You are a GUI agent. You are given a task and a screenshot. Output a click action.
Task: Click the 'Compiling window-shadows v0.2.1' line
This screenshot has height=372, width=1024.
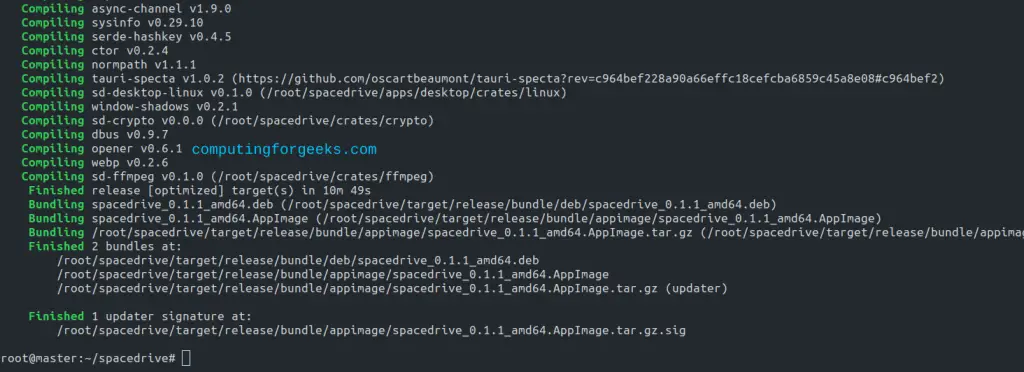click(129, 106)
